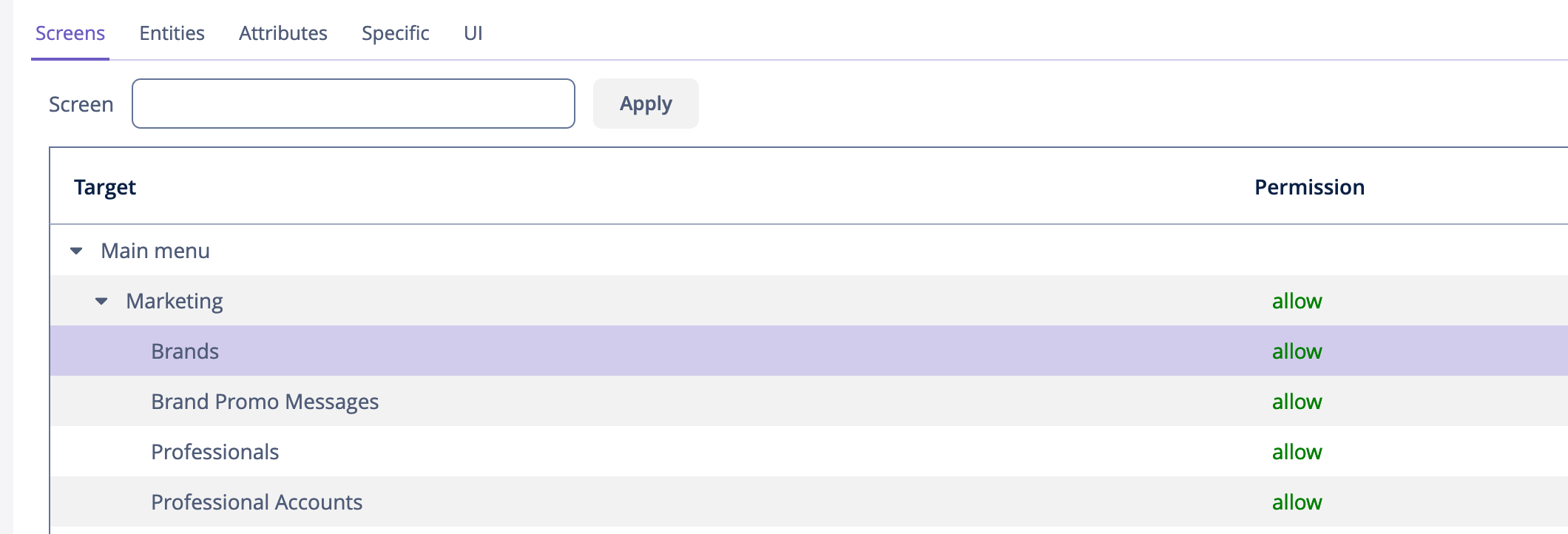
Task: Click the allow permission for Brands
Action: 1297,351
